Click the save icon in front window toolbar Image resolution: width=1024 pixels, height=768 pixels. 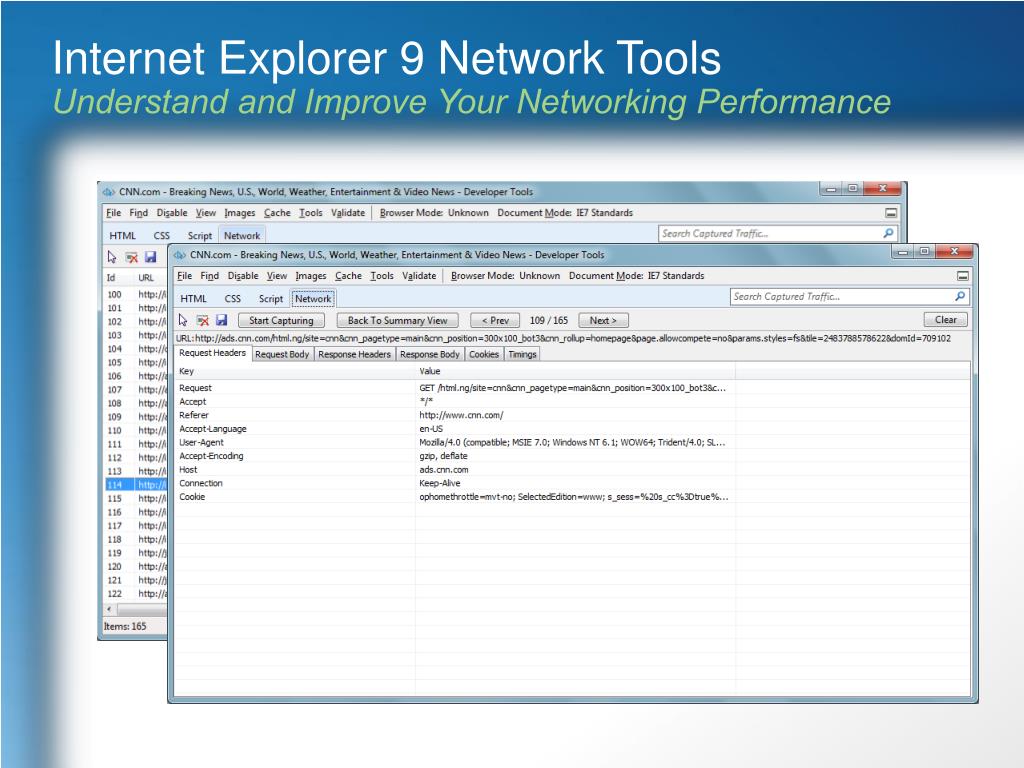pos(221,320)
